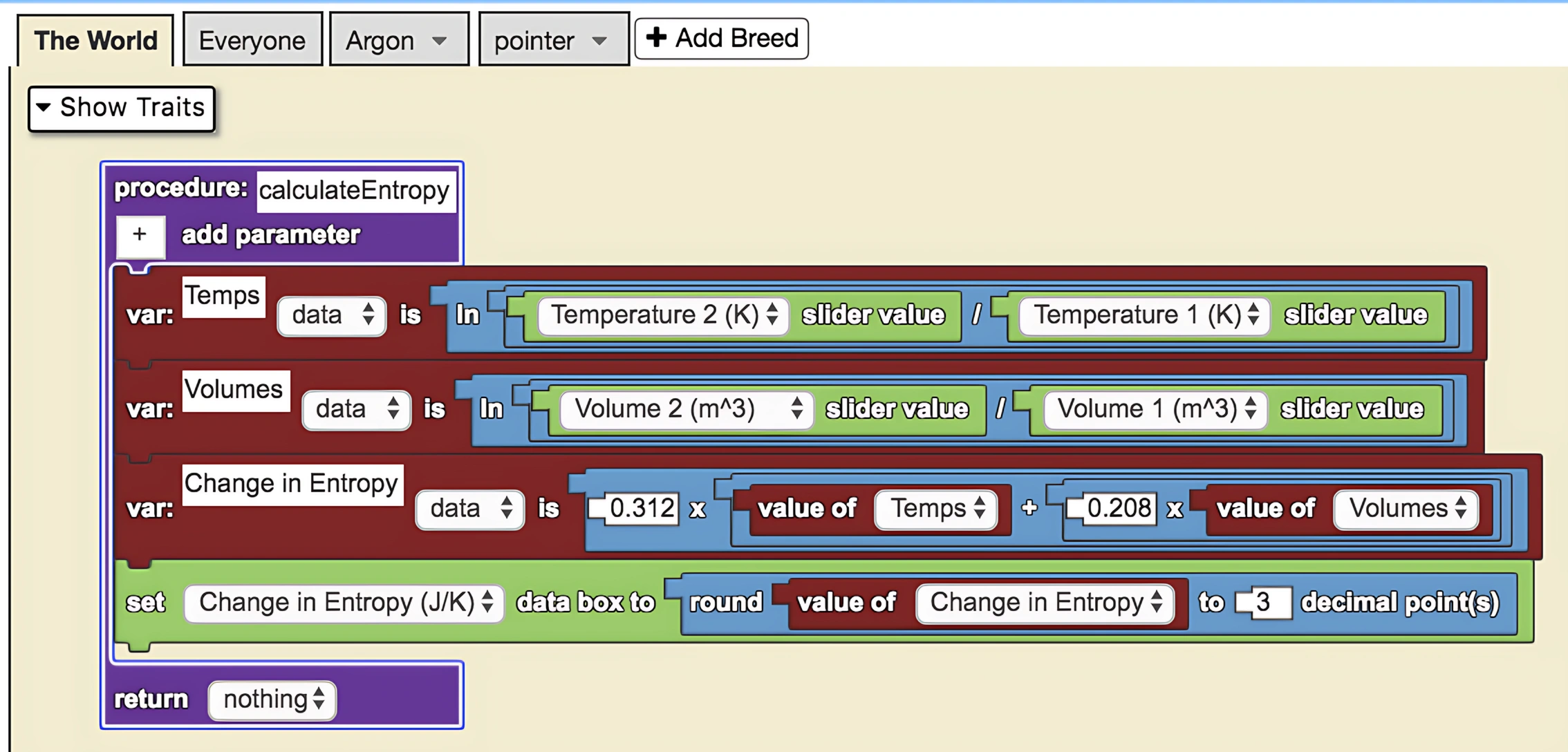Image resolution: width=1568 pixels, height=752 pixels.
Task: Switch to the Everyone tab
Action: coord(252,39)
